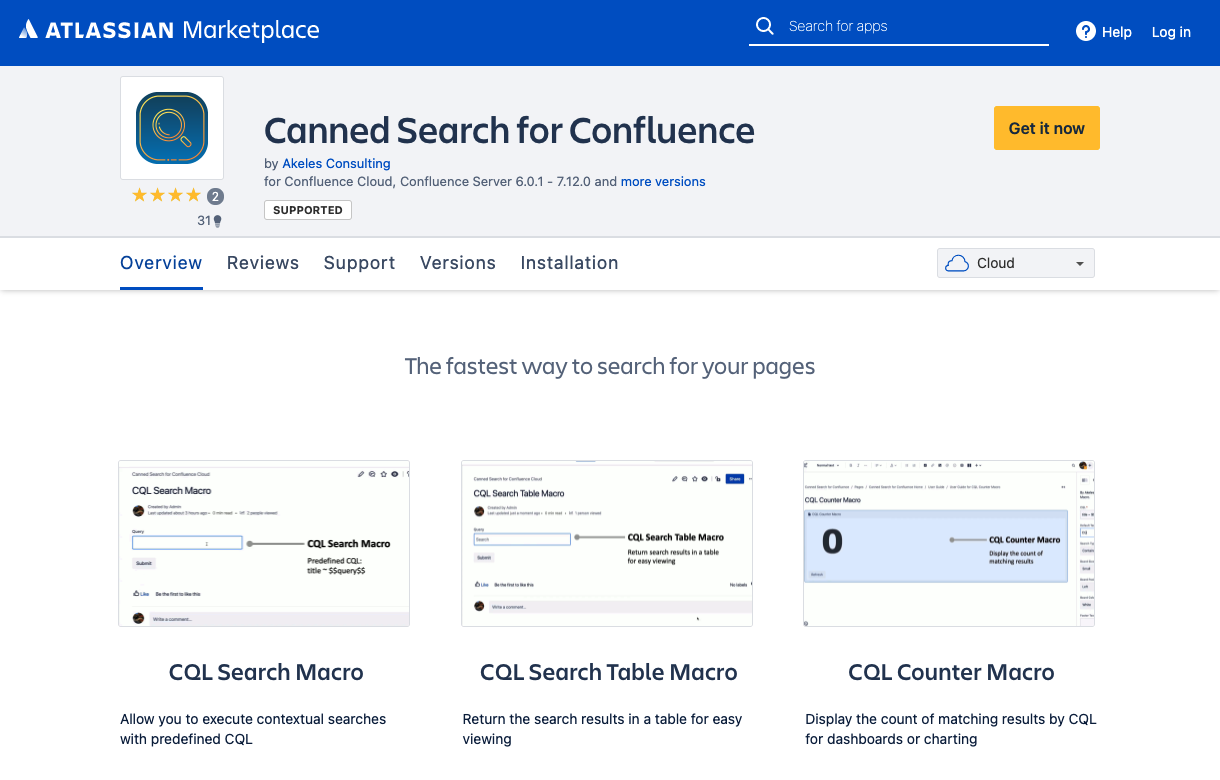The height and width of the screenshot is (780, 1220).
Task: Click the Log in link
Action: tap(1171, 31)
